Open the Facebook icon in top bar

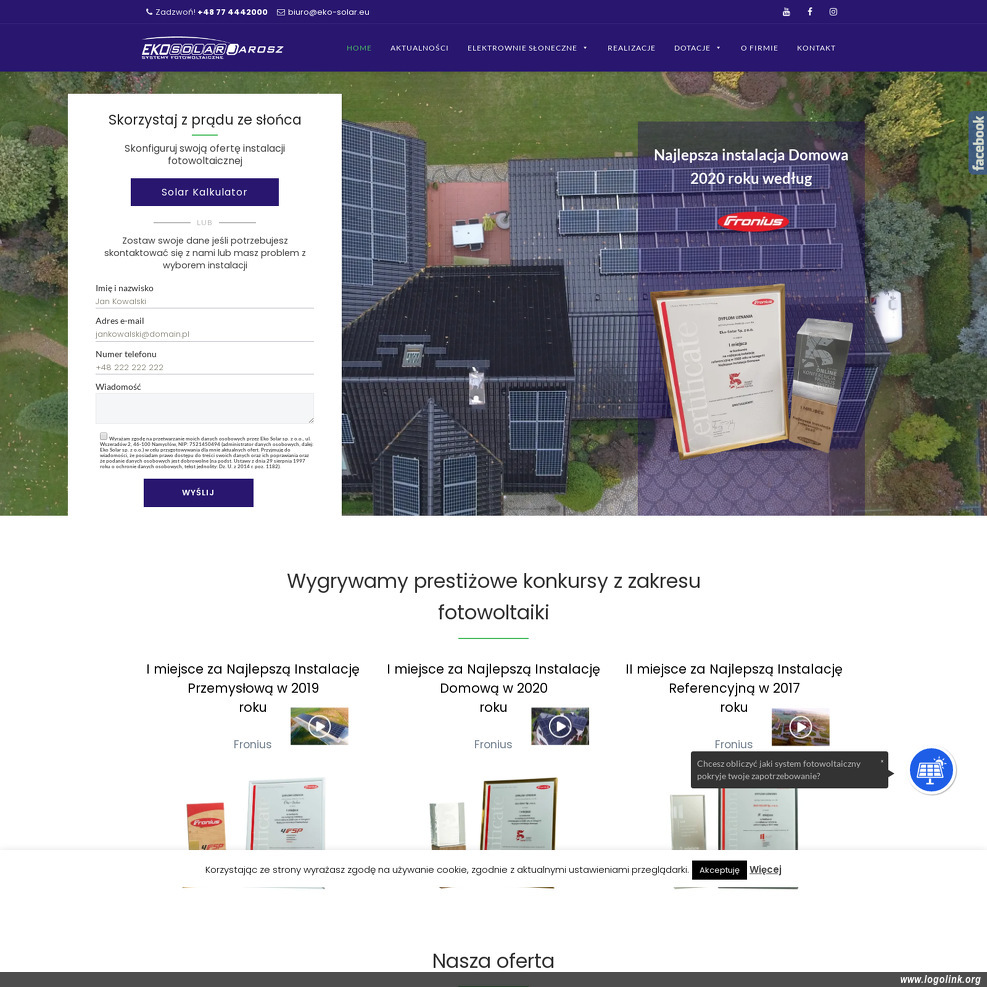[x=810, y=12]
